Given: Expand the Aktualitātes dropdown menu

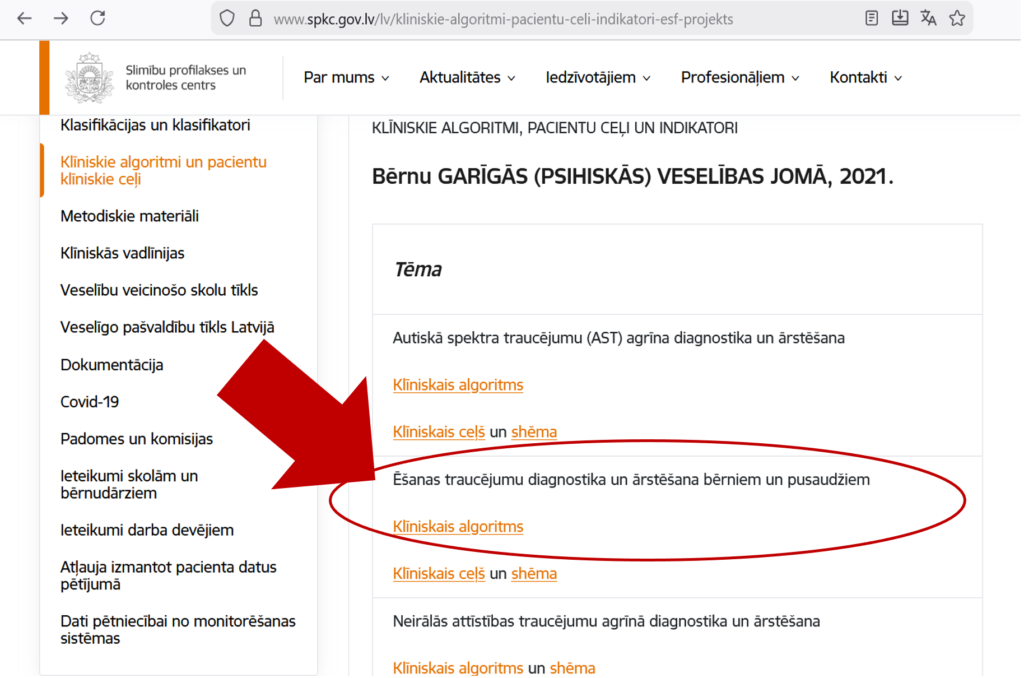Looking at the screenshot, I should pyautogui.click(x=467, y=78).
